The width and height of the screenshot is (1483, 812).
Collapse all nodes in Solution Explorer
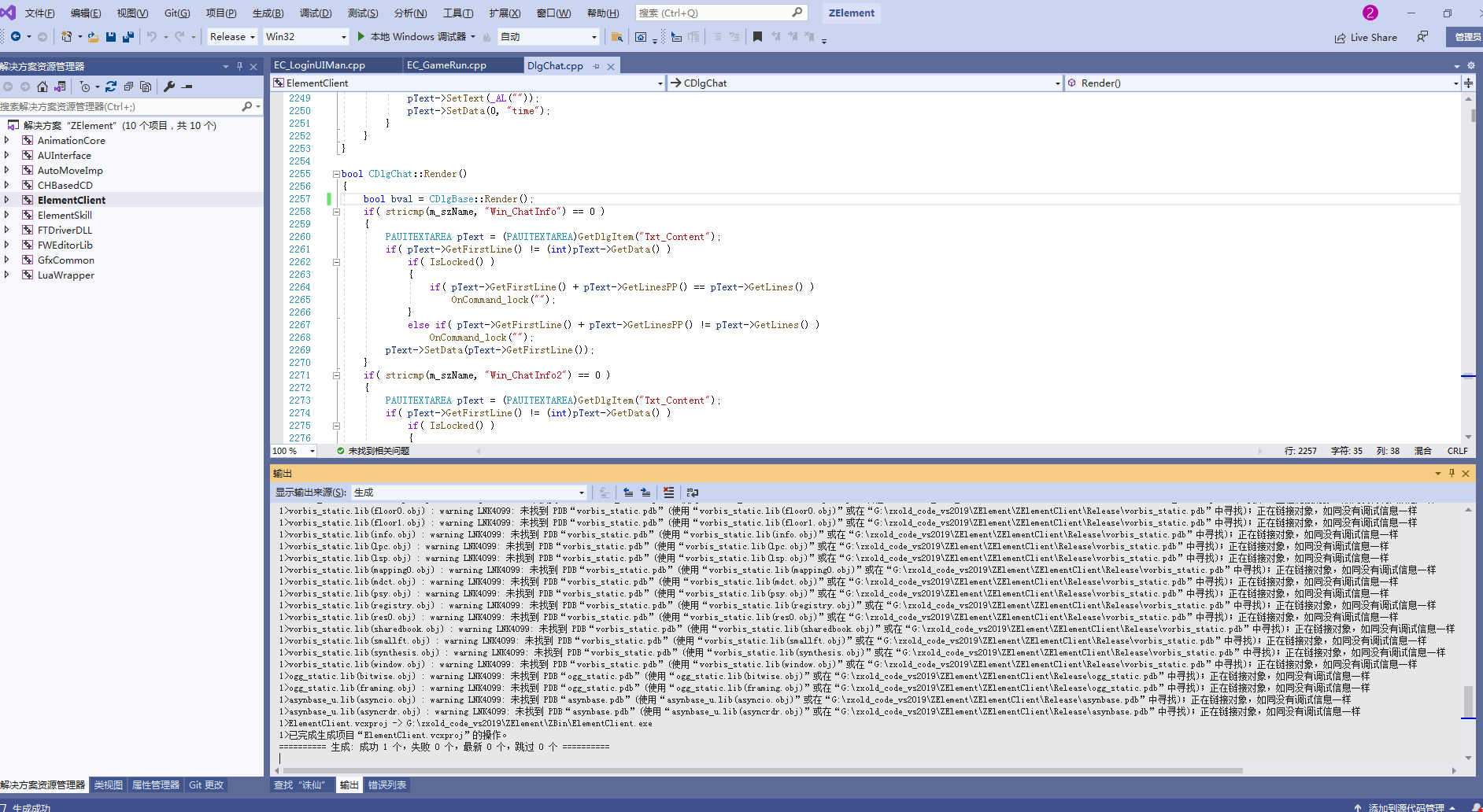pos(128,87)
